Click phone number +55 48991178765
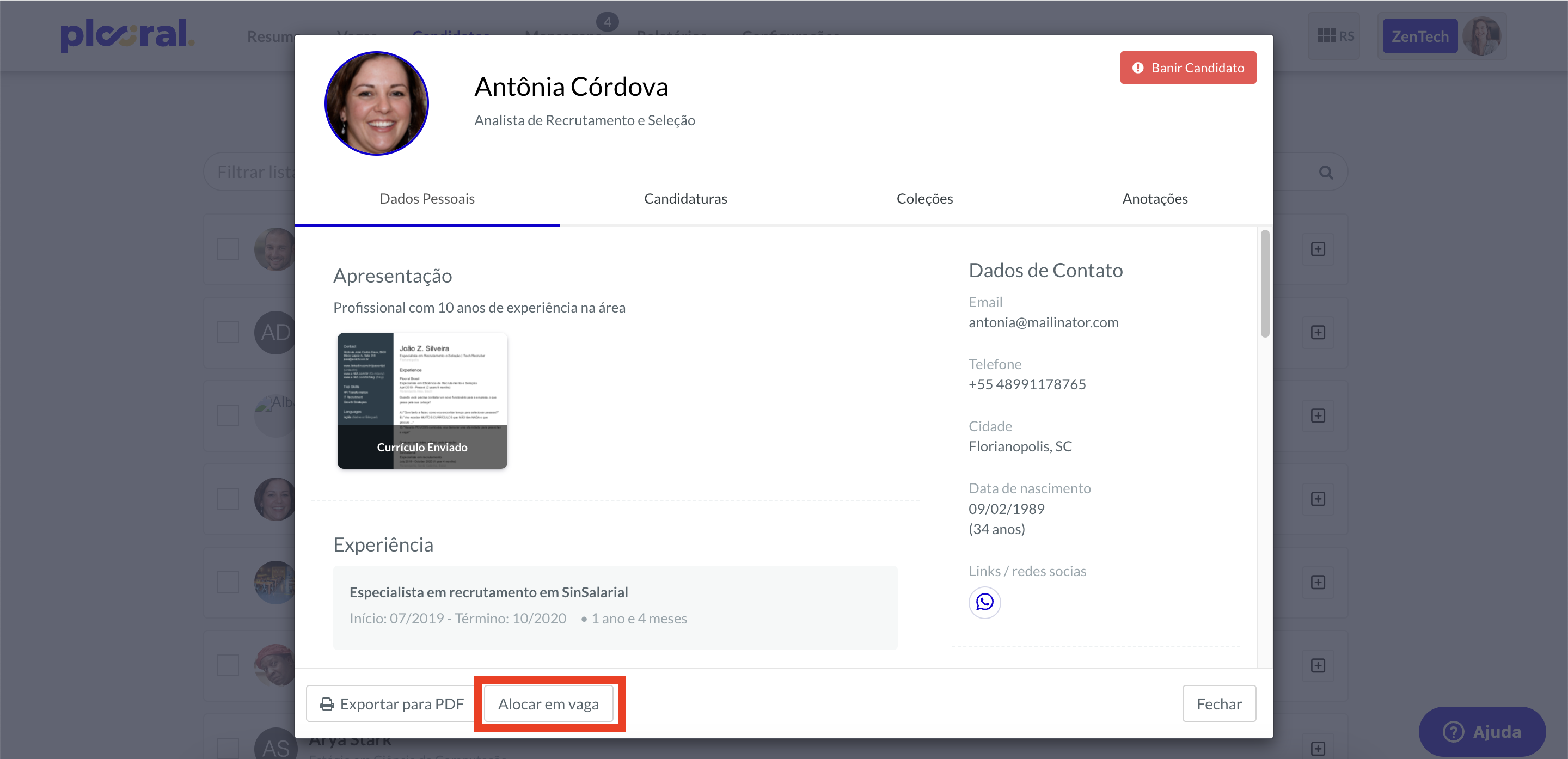The image size is (1568, 759). tap(1027, 385)
